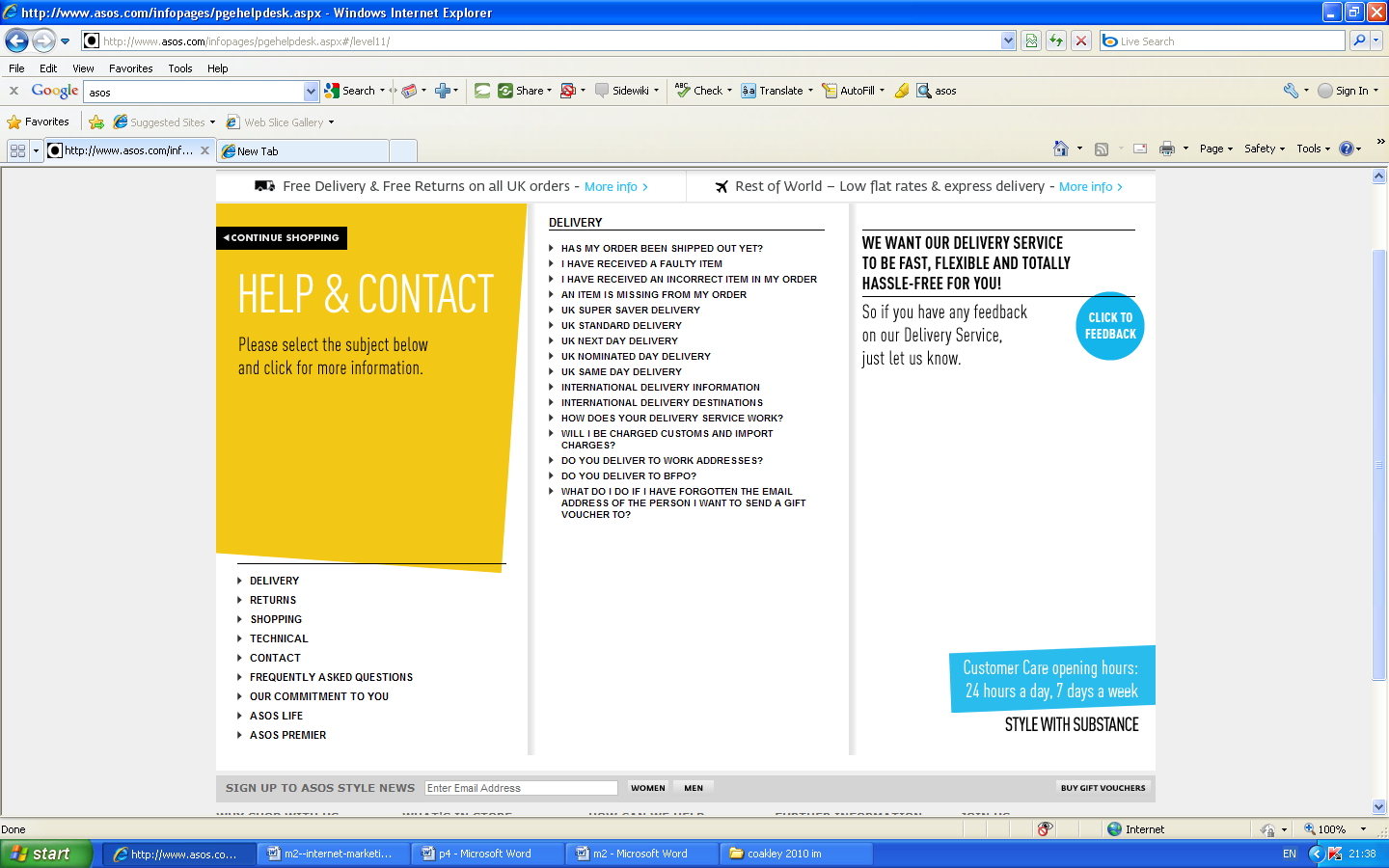Click the Help question mark icon
Viewport: 1389px width, 868px height.
pos(1347,149)
